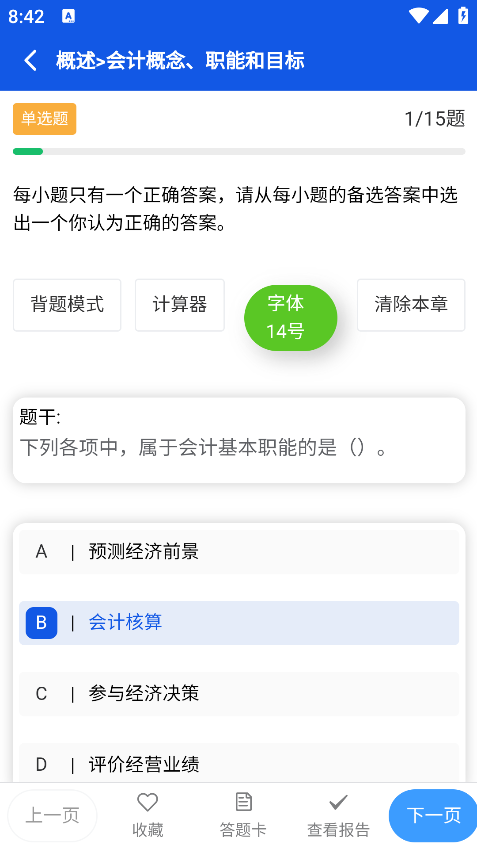This screenshot has height=849, width=477.
Task: Tap the 上一页 previous page button
Action: tap(53, 815)
